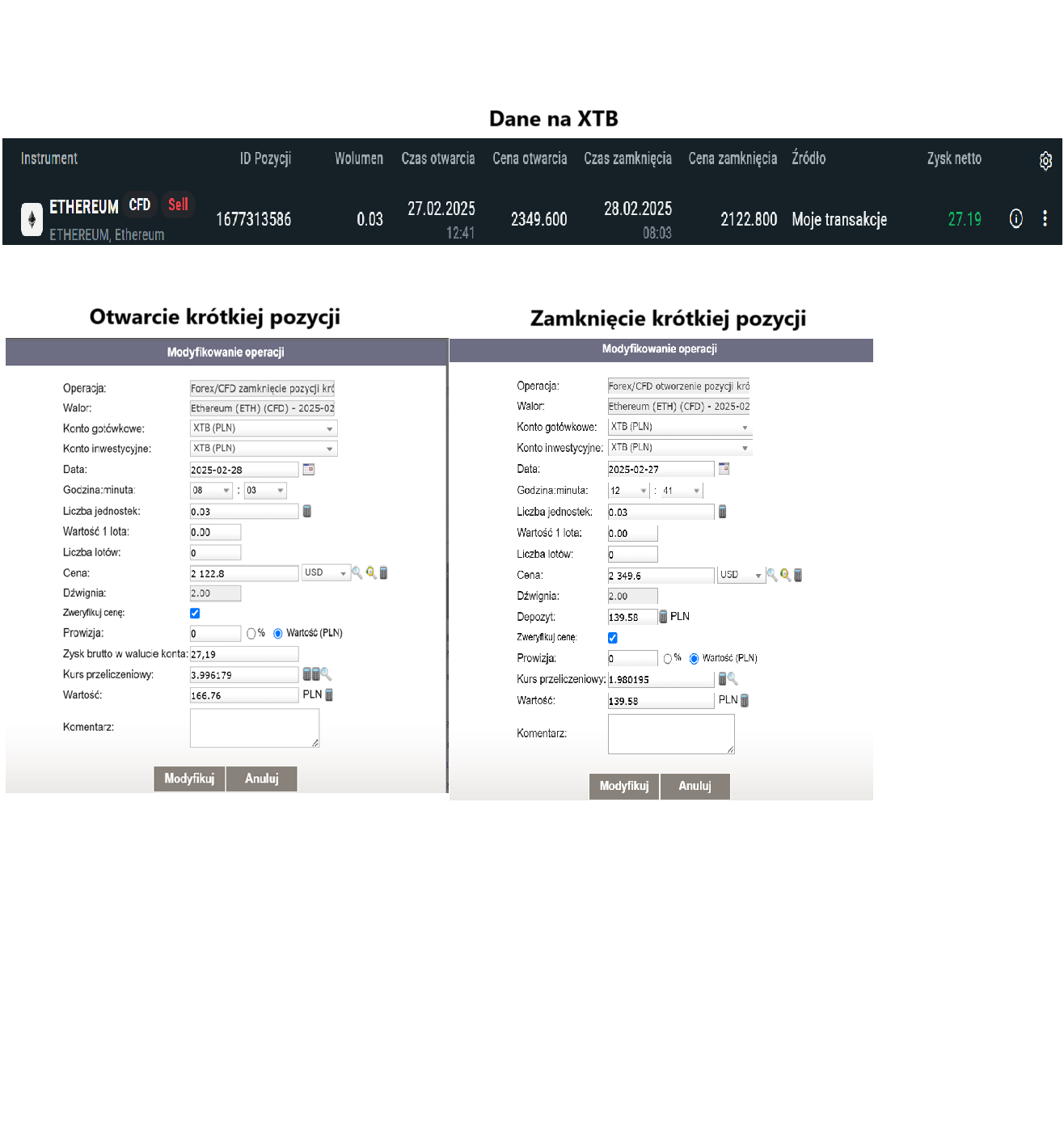Image resolution: width=1064 pixels, height=1127 pixels.
Task: Open calendar picker beside date 2025-02-28
Action: click(x=308, y=469)
